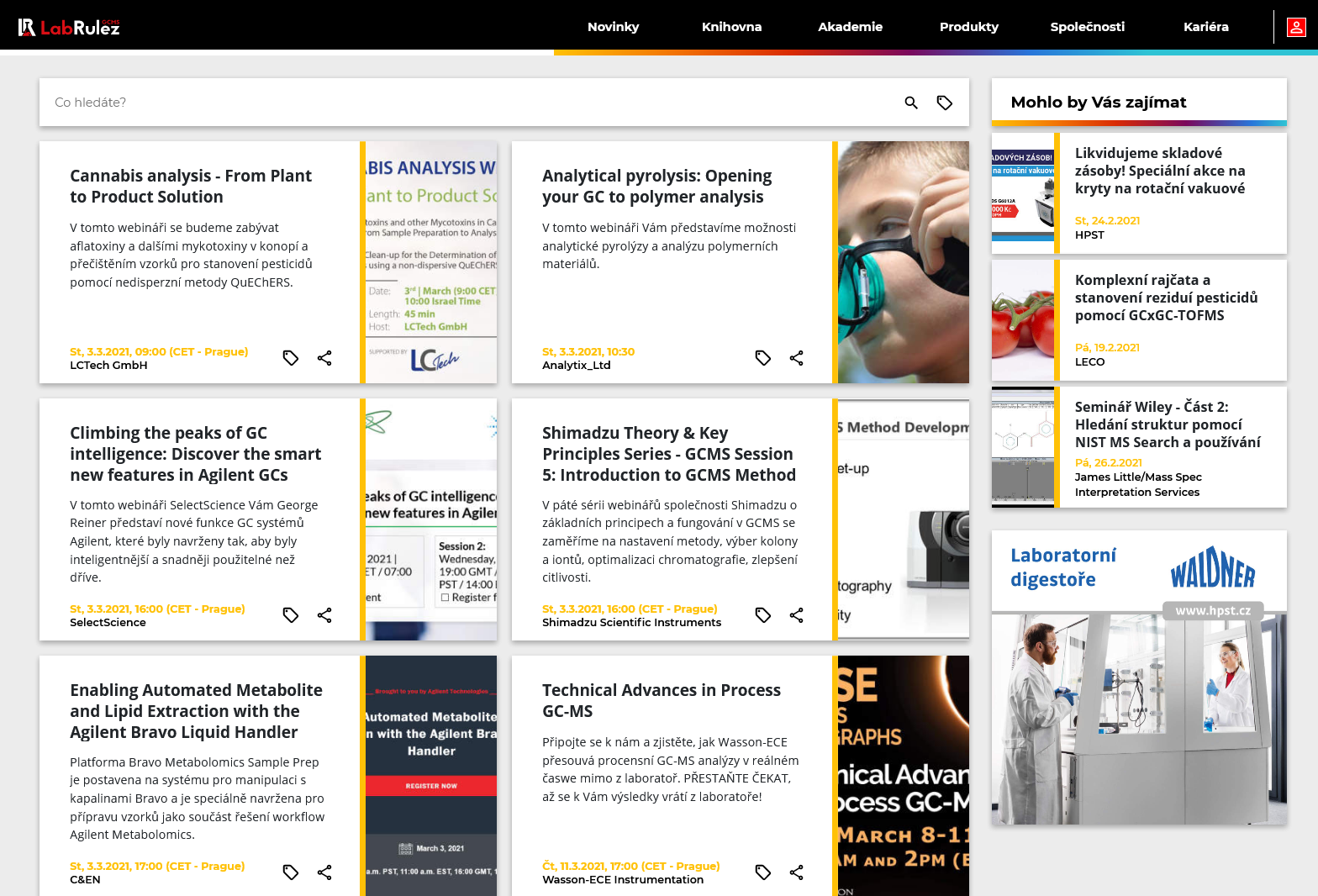Click the tomatoes thumbnail in sidebar
This screenshot has height=896, width=1318.
point(1023,320)
